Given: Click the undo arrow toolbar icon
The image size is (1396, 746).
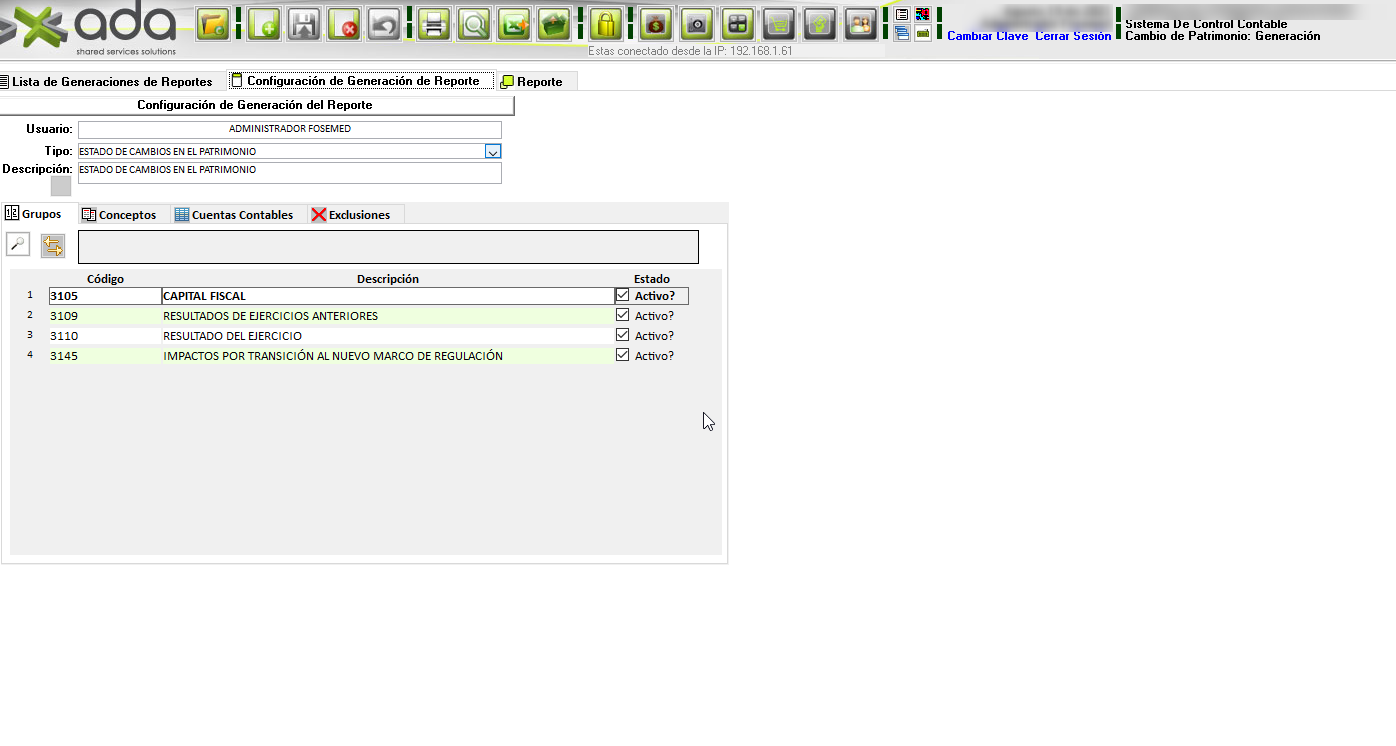Looking at the screenshot, I should tap(384, 24).
